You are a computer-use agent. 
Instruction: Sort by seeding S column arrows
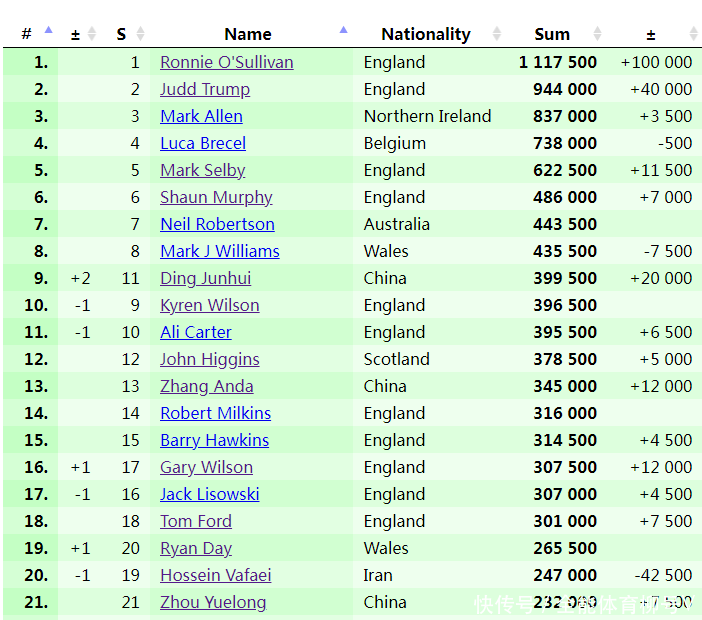click(140, 34)
